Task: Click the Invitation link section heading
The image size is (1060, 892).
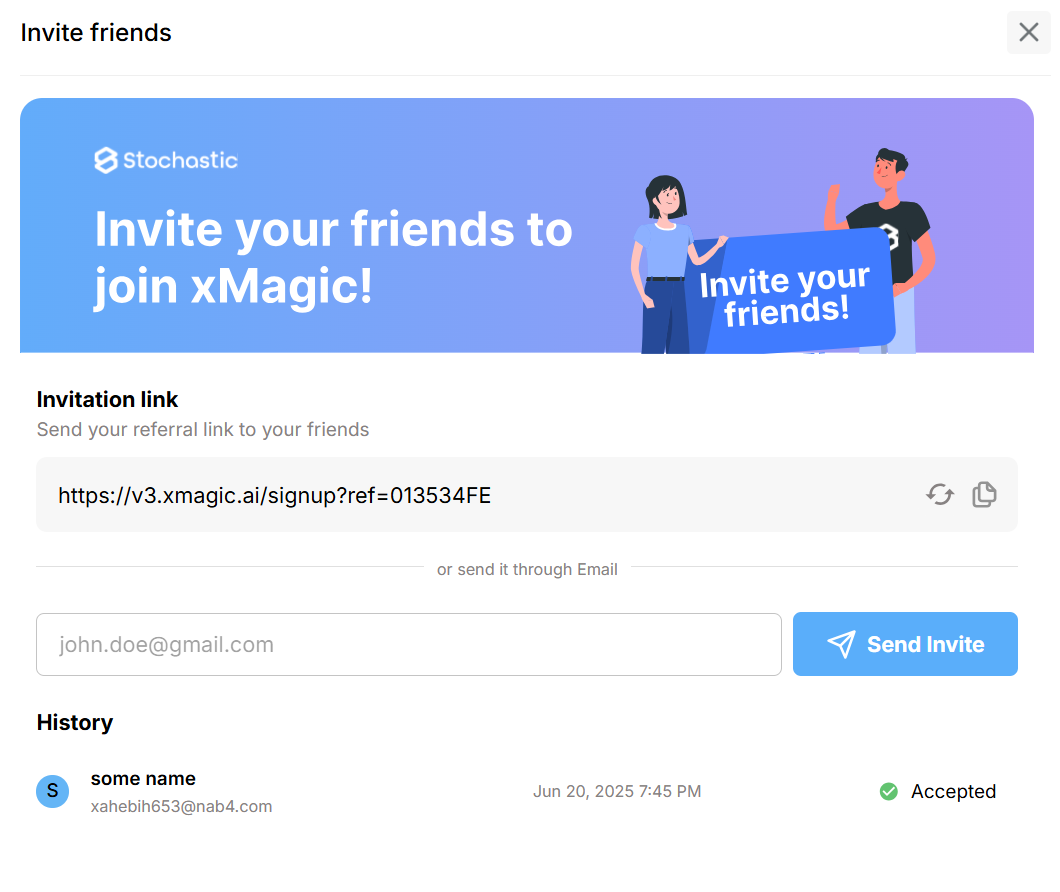Action: point(107,399)
